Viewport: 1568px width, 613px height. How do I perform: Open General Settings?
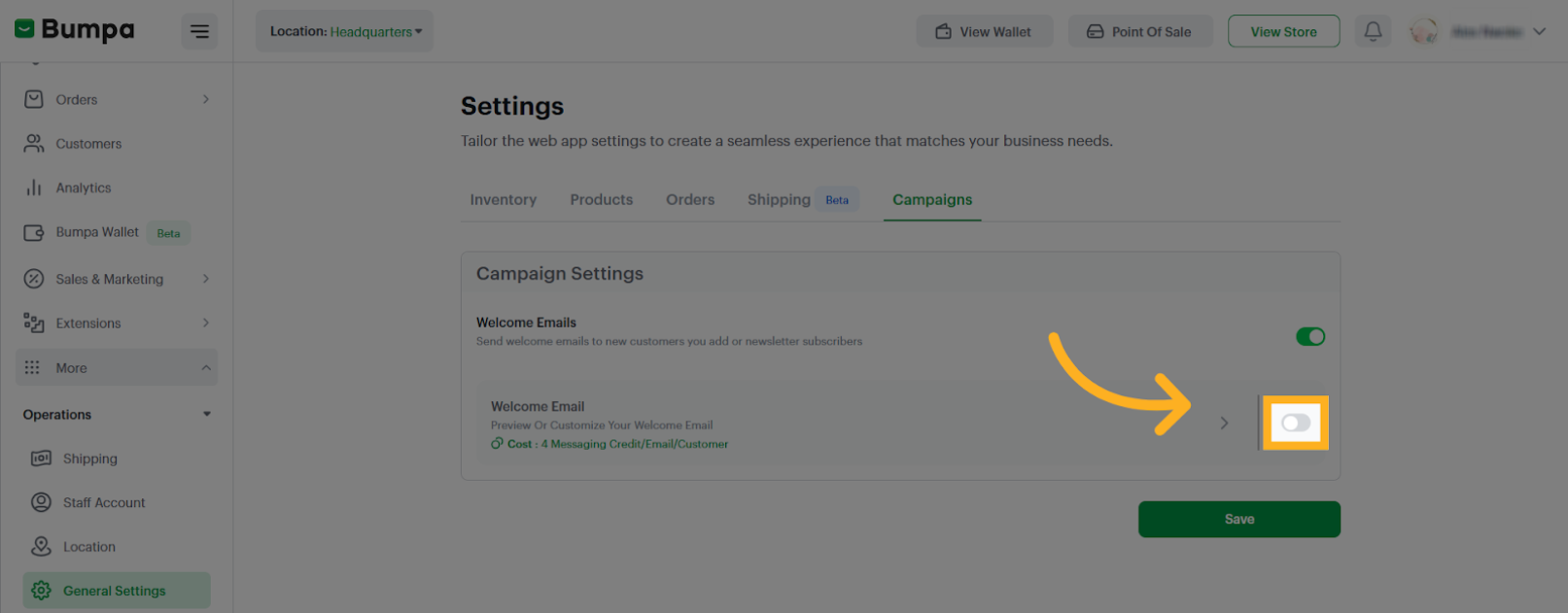(115, 591)
